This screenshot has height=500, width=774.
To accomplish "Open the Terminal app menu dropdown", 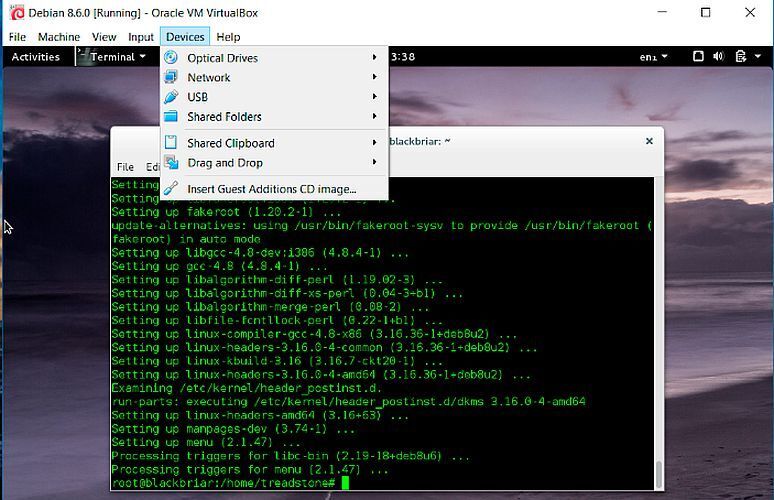I will pos(116,57).
